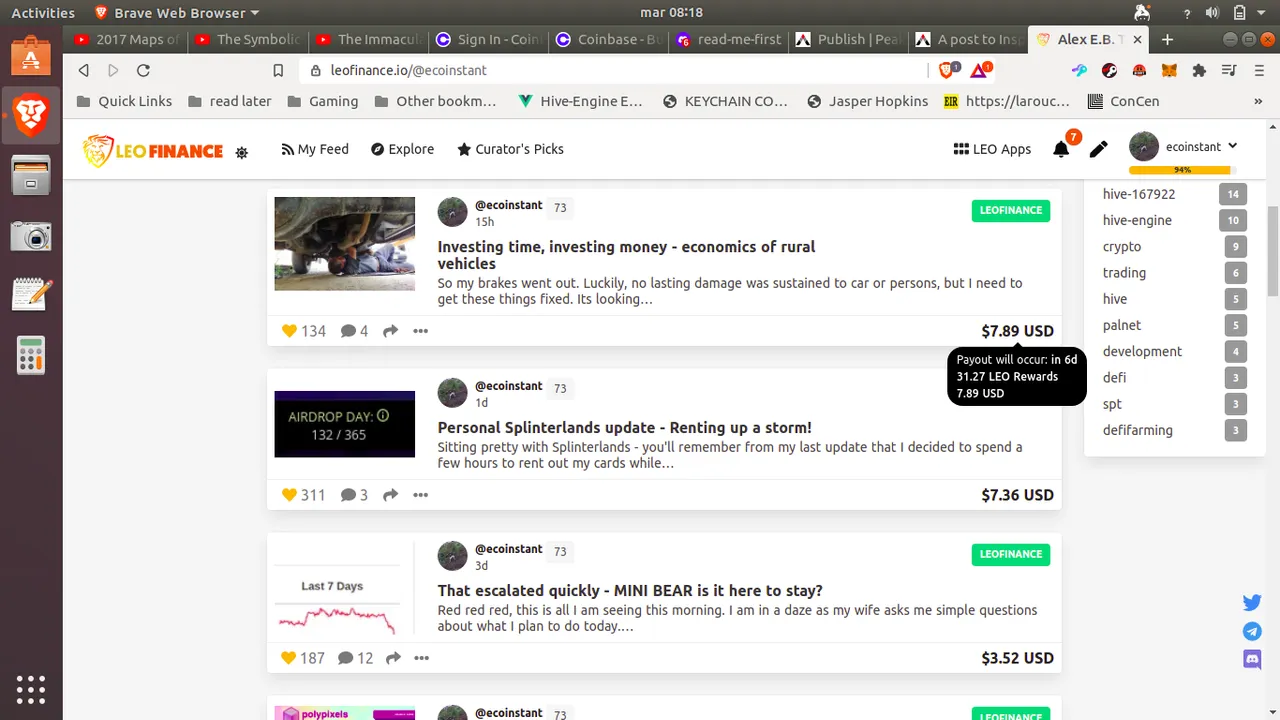Open the rural vehicles post title
The image size is (1280, 720).
click(626, 255)
